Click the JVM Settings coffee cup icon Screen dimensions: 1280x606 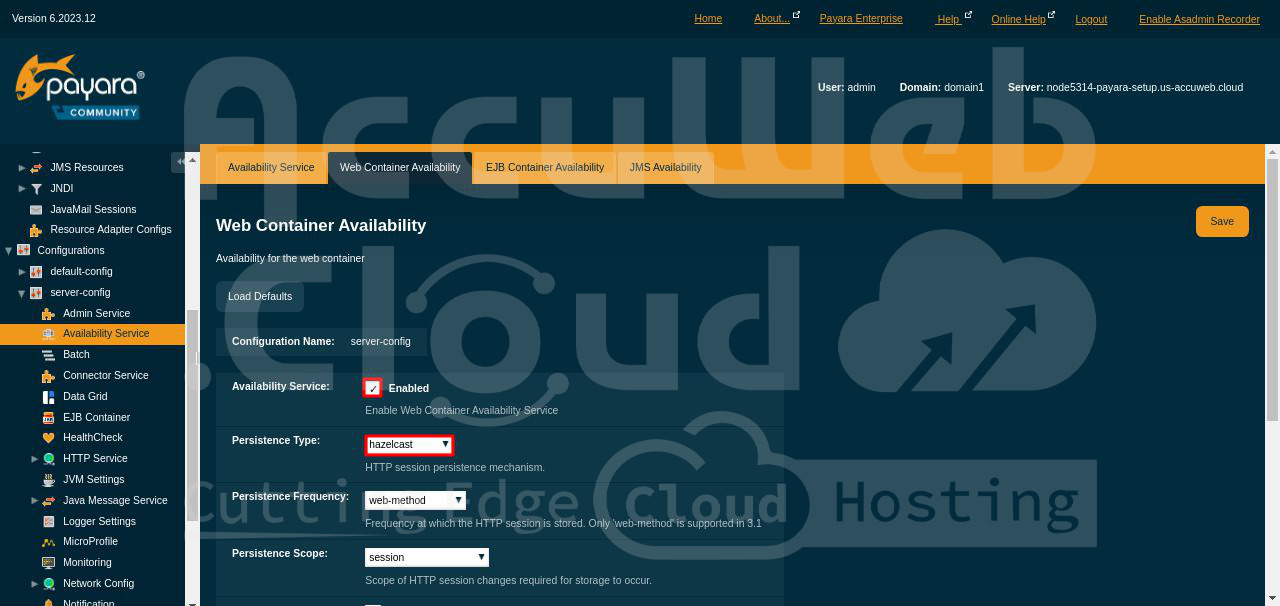48,480
